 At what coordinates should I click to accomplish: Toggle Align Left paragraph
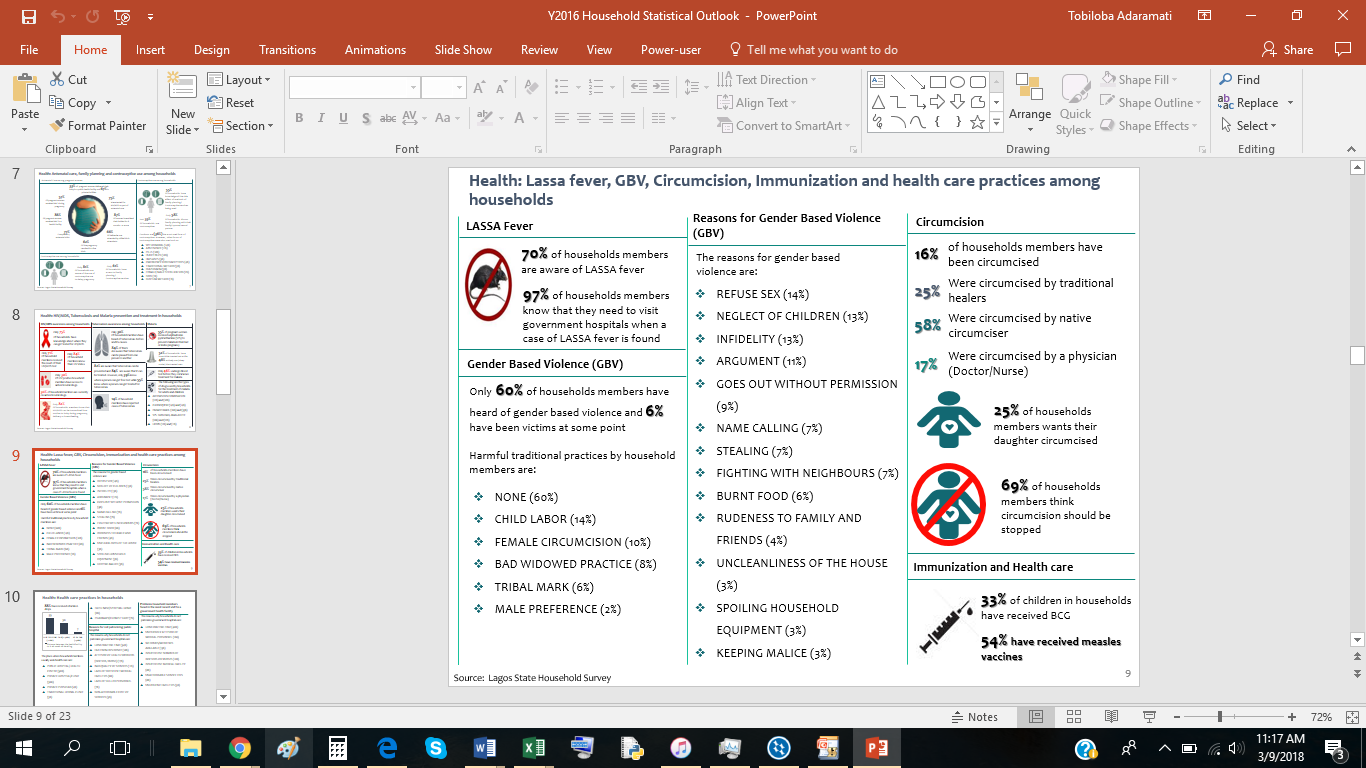561,118
